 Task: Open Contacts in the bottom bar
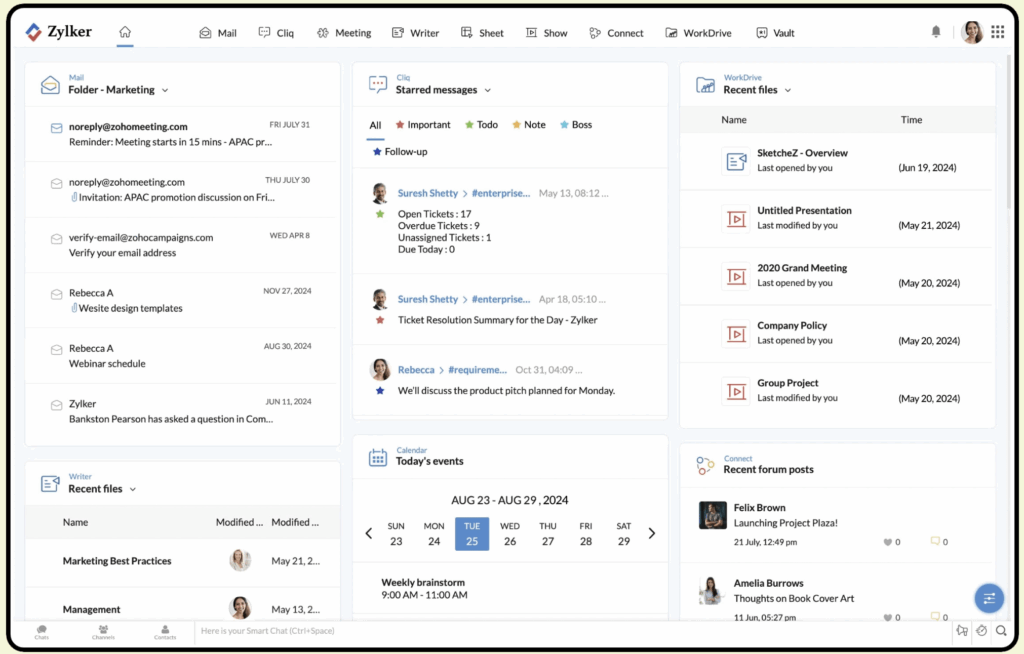pos(165,631)
